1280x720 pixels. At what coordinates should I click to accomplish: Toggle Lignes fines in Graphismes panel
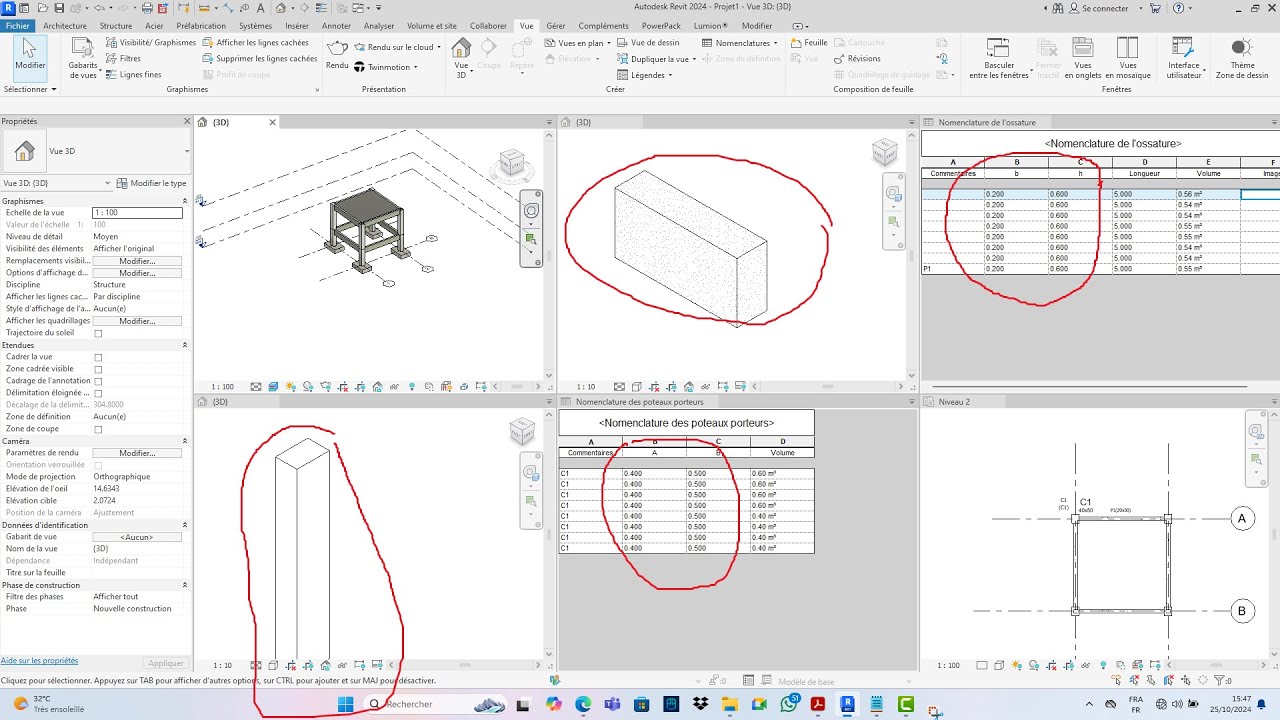click(134, 75)
